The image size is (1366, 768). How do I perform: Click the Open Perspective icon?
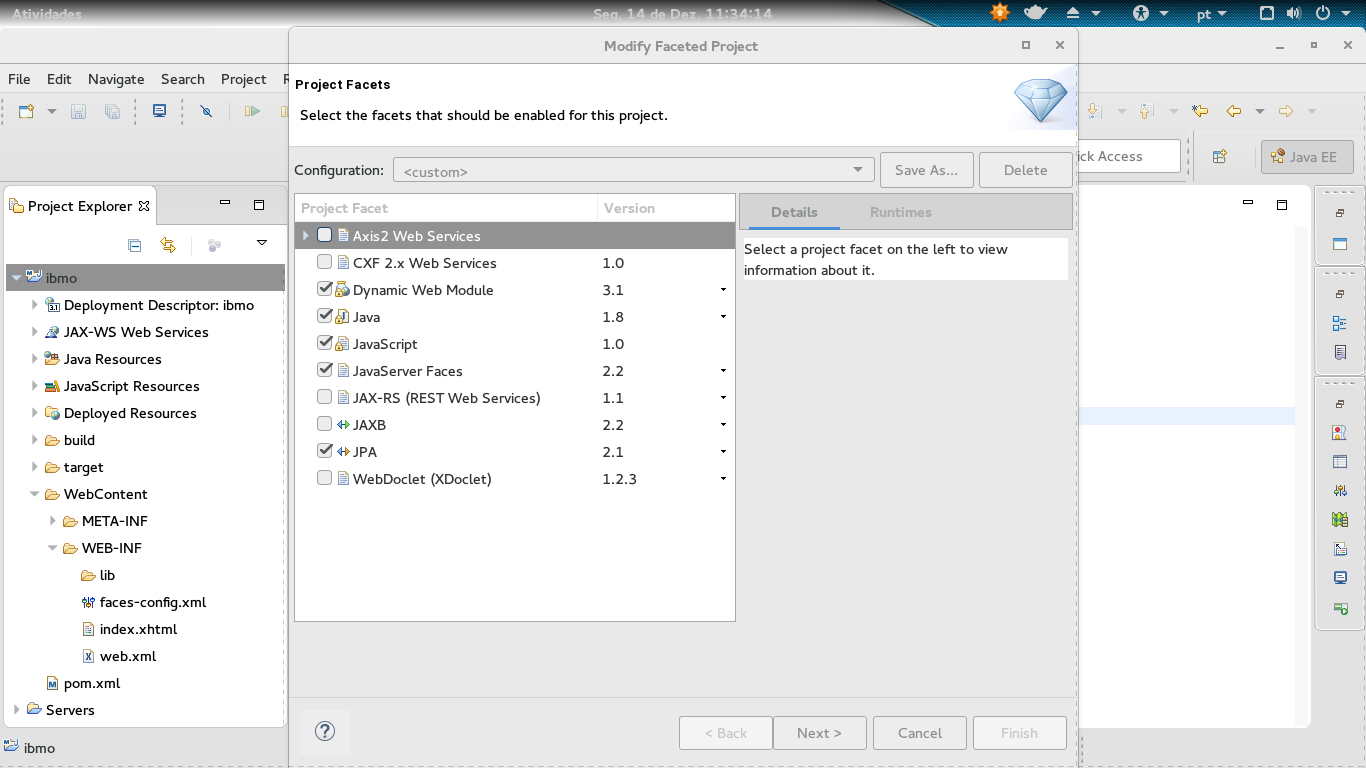pyautogui.click(x=1219, y=156)
